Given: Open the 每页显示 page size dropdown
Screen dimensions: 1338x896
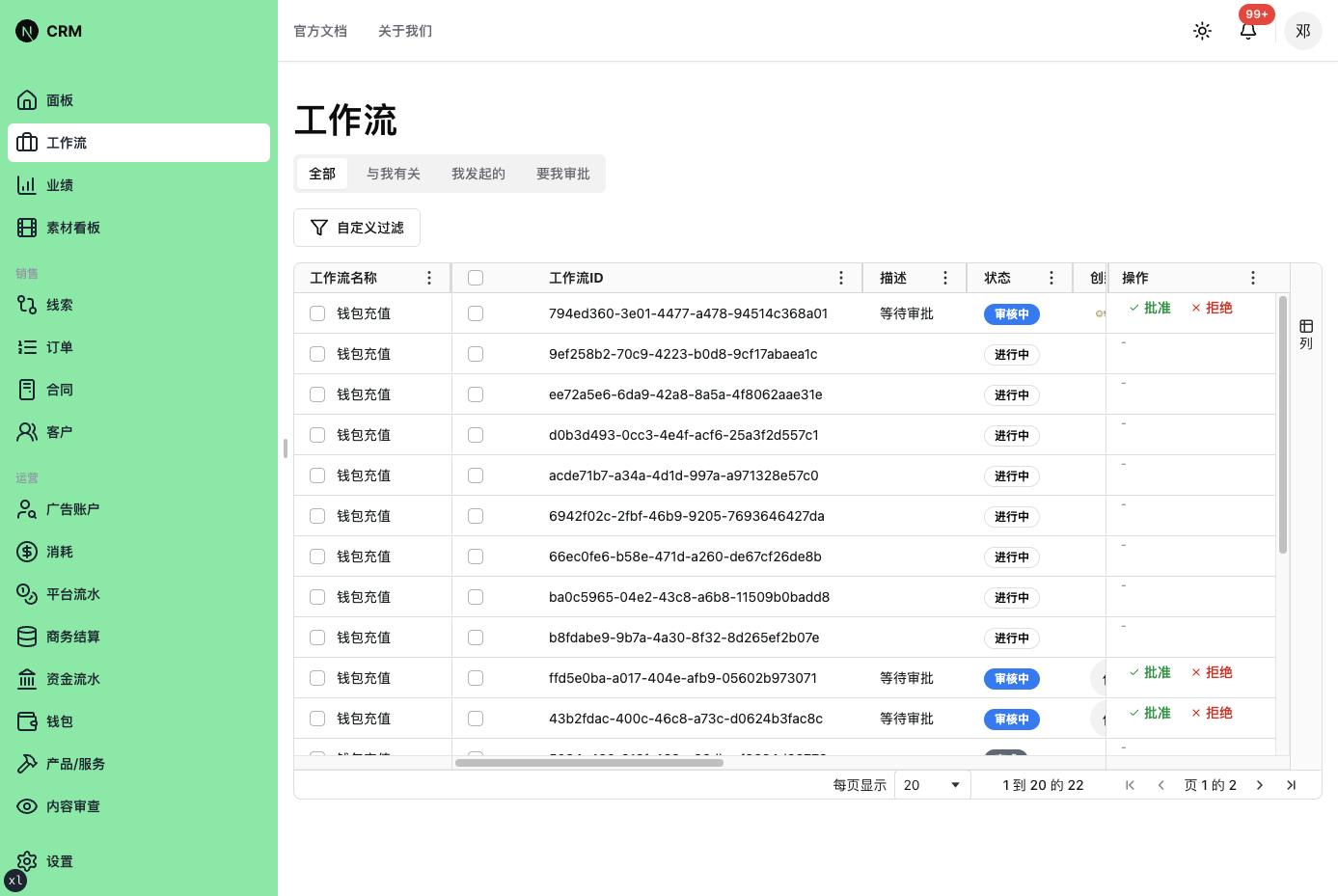Looking at the screenshot, I should [932, 784].
